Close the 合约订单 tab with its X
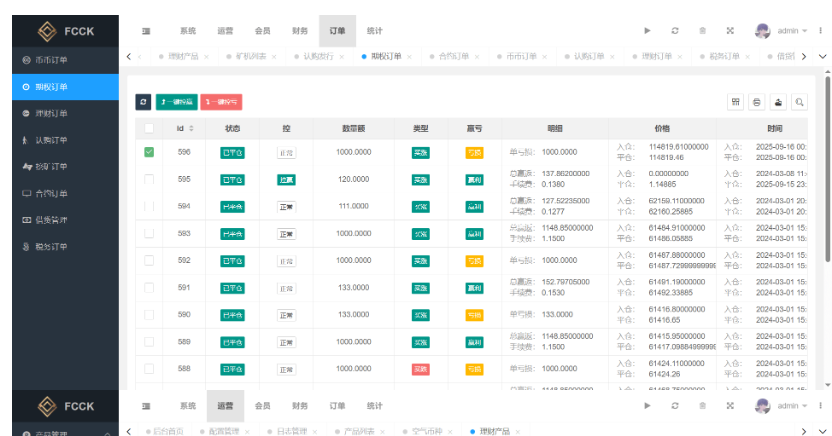Screen dimensions: 832x436 477,57
